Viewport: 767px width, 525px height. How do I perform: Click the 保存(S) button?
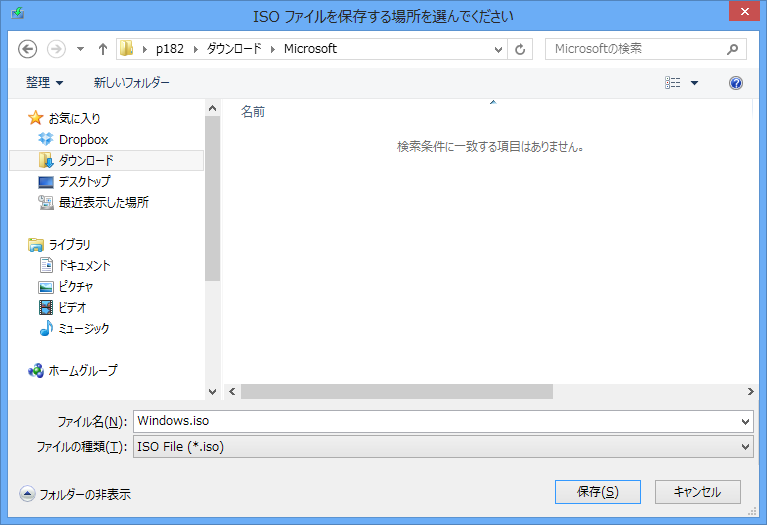(598, 492)
